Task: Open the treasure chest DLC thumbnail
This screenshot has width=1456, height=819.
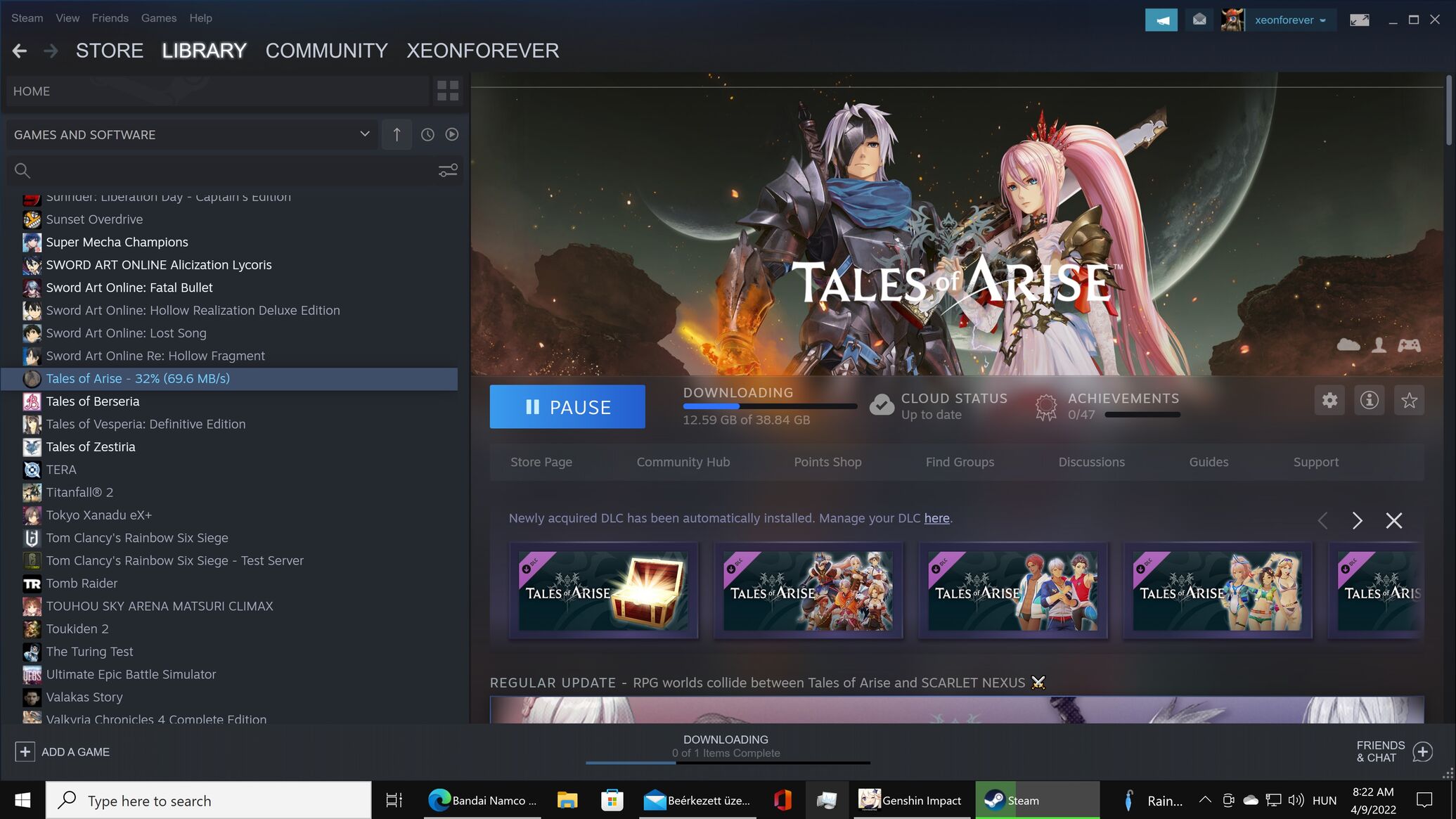Action: (603, 591)
